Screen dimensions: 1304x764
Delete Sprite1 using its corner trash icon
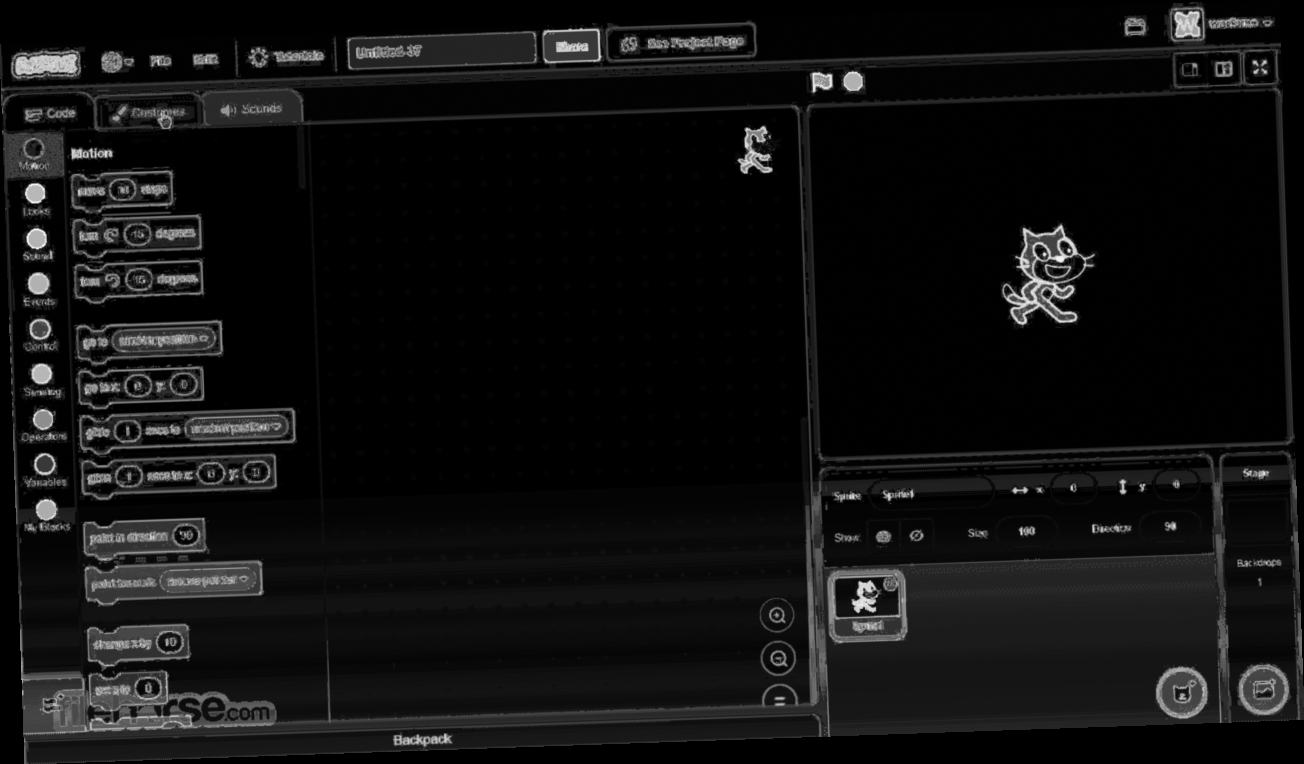890,584
